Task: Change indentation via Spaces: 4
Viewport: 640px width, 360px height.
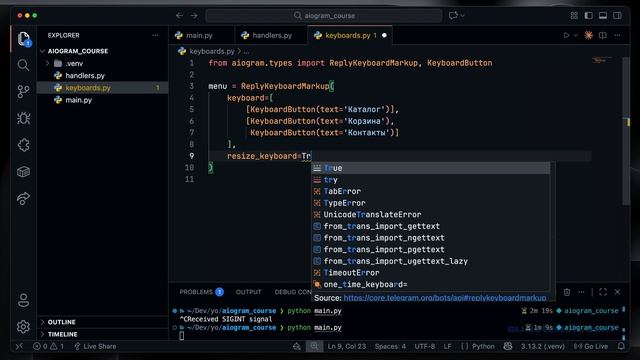Action: click(x=390, y=347)
